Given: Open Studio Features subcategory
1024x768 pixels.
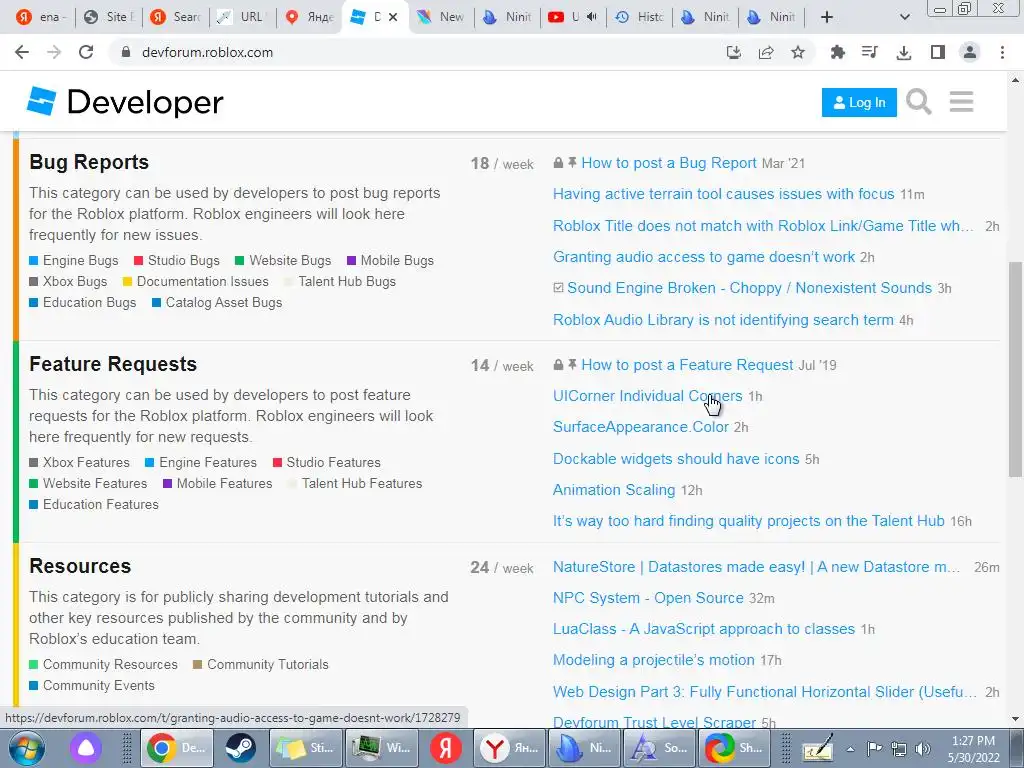Looking at the screenshot, I should click(x=326, y=462).
